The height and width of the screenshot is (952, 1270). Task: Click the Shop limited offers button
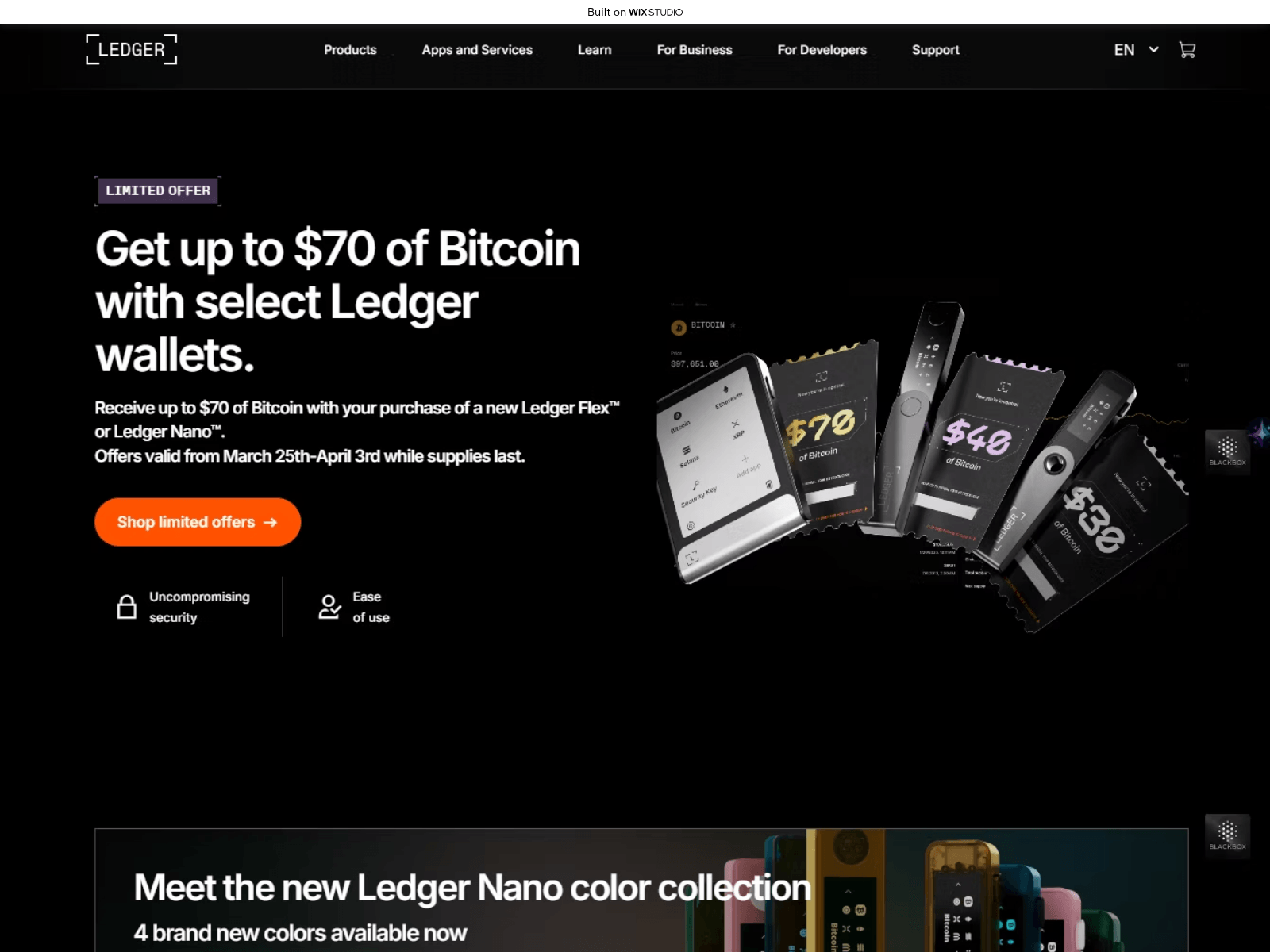(x=198, y=522)
